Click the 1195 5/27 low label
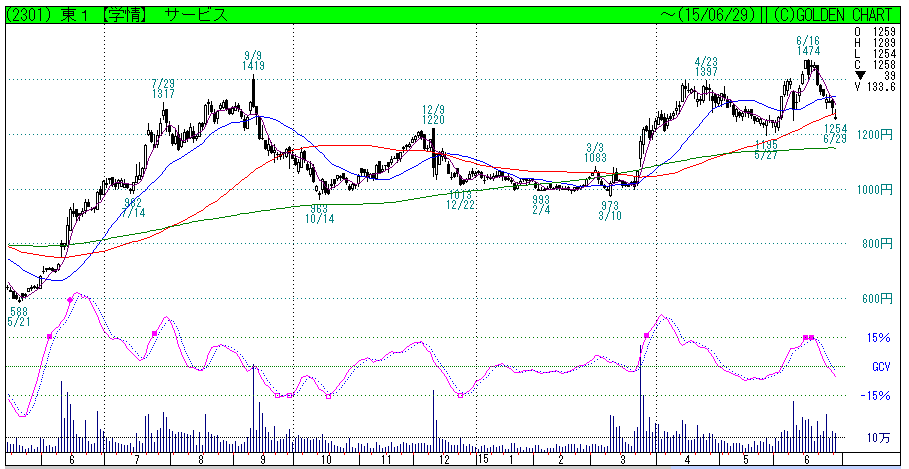The image size is (909, 469). pos(766,148)
